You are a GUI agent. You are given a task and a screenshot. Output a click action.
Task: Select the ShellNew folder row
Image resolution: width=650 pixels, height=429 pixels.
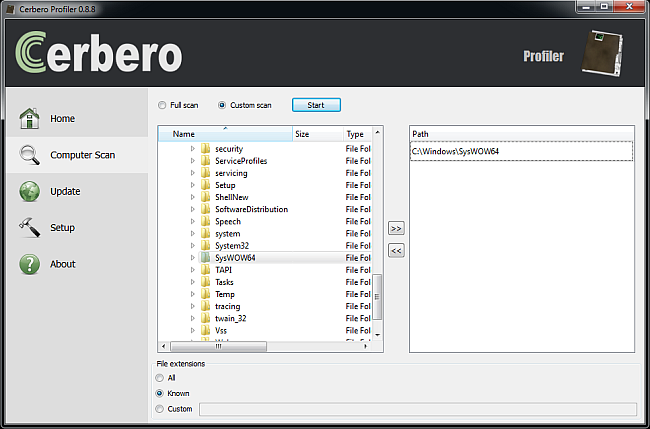(265, 197)
